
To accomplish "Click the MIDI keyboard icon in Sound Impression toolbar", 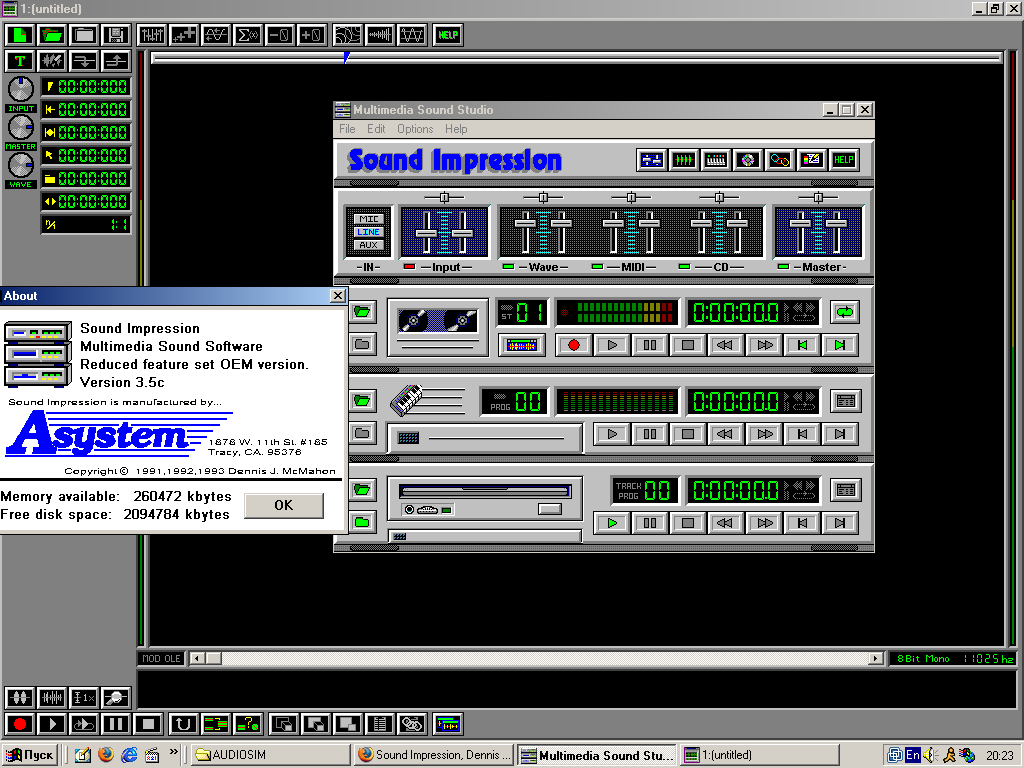I will click(715, 160).
